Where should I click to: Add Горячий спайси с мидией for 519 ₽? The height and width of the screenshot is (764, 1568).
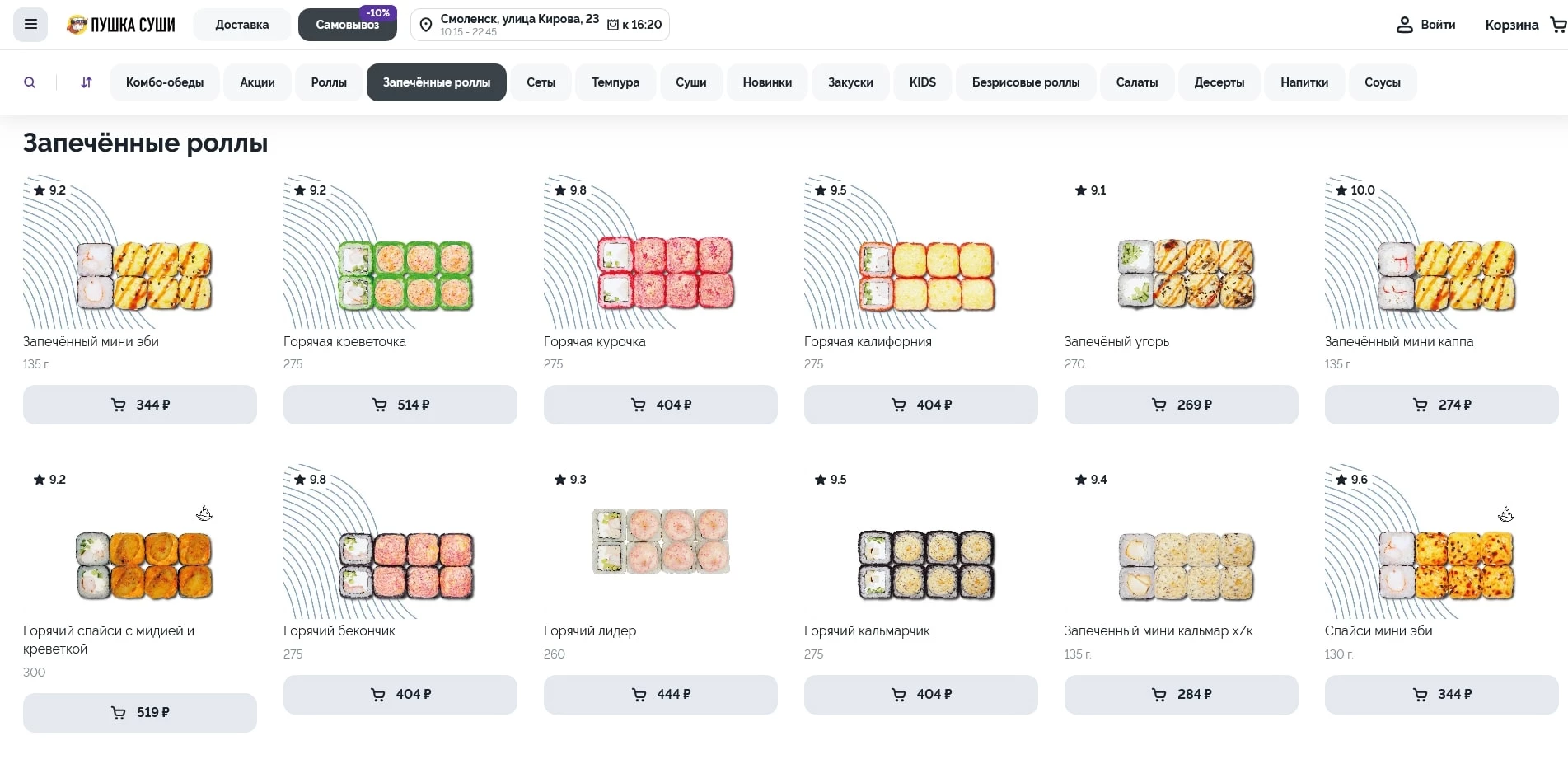click(x=140, y=712)
